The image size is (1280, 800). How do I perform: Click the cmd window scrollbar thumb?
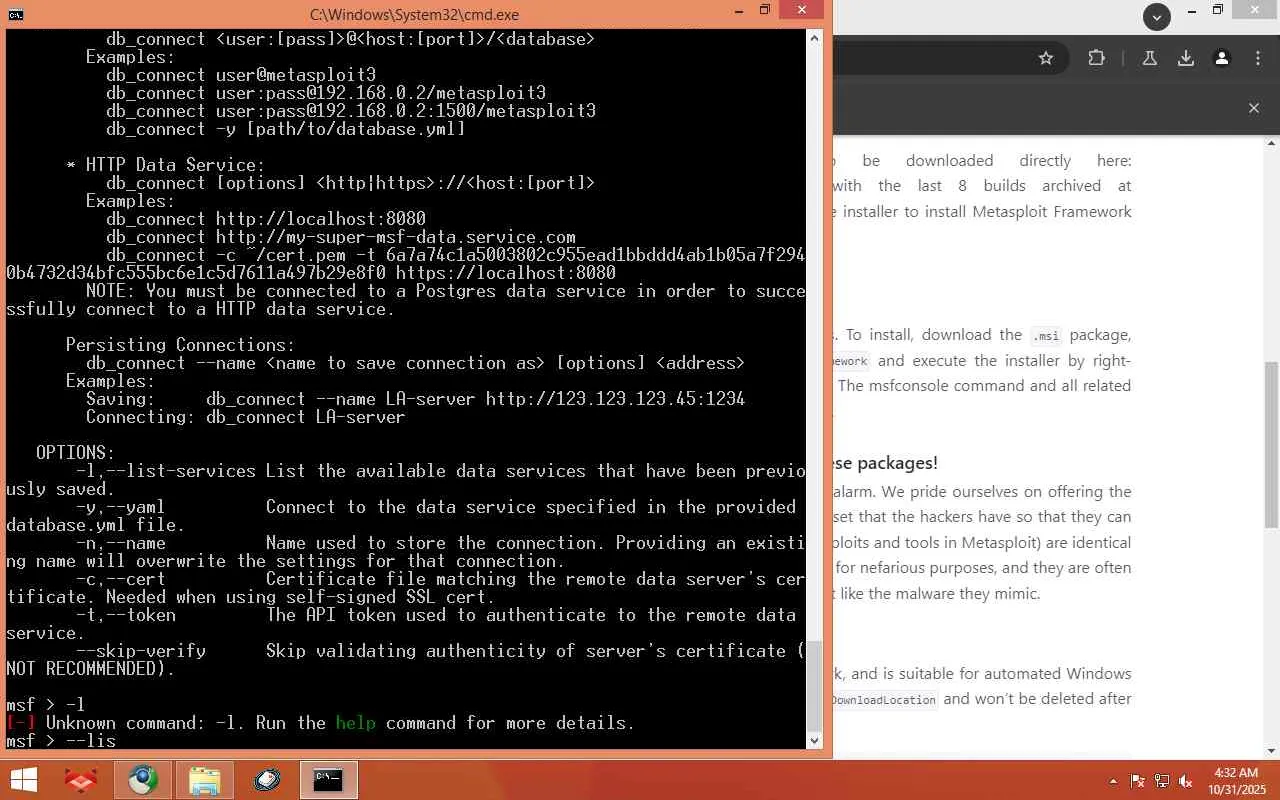coord(814,686)
